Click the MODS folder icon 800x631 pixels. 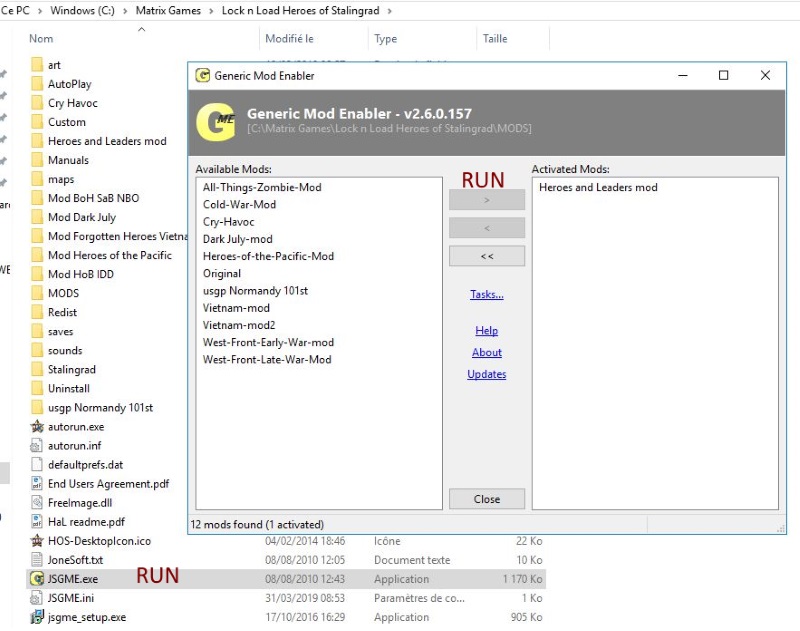coord(37,293)
